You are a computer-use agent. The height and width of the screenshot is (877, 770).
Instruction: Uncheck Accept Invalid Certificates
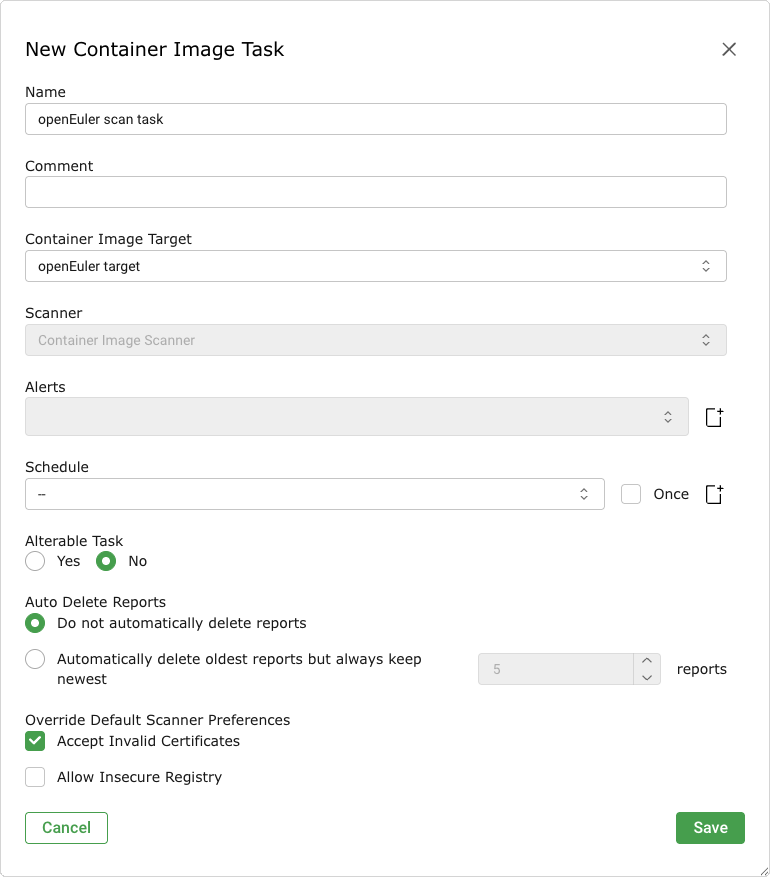coord(35,741)
